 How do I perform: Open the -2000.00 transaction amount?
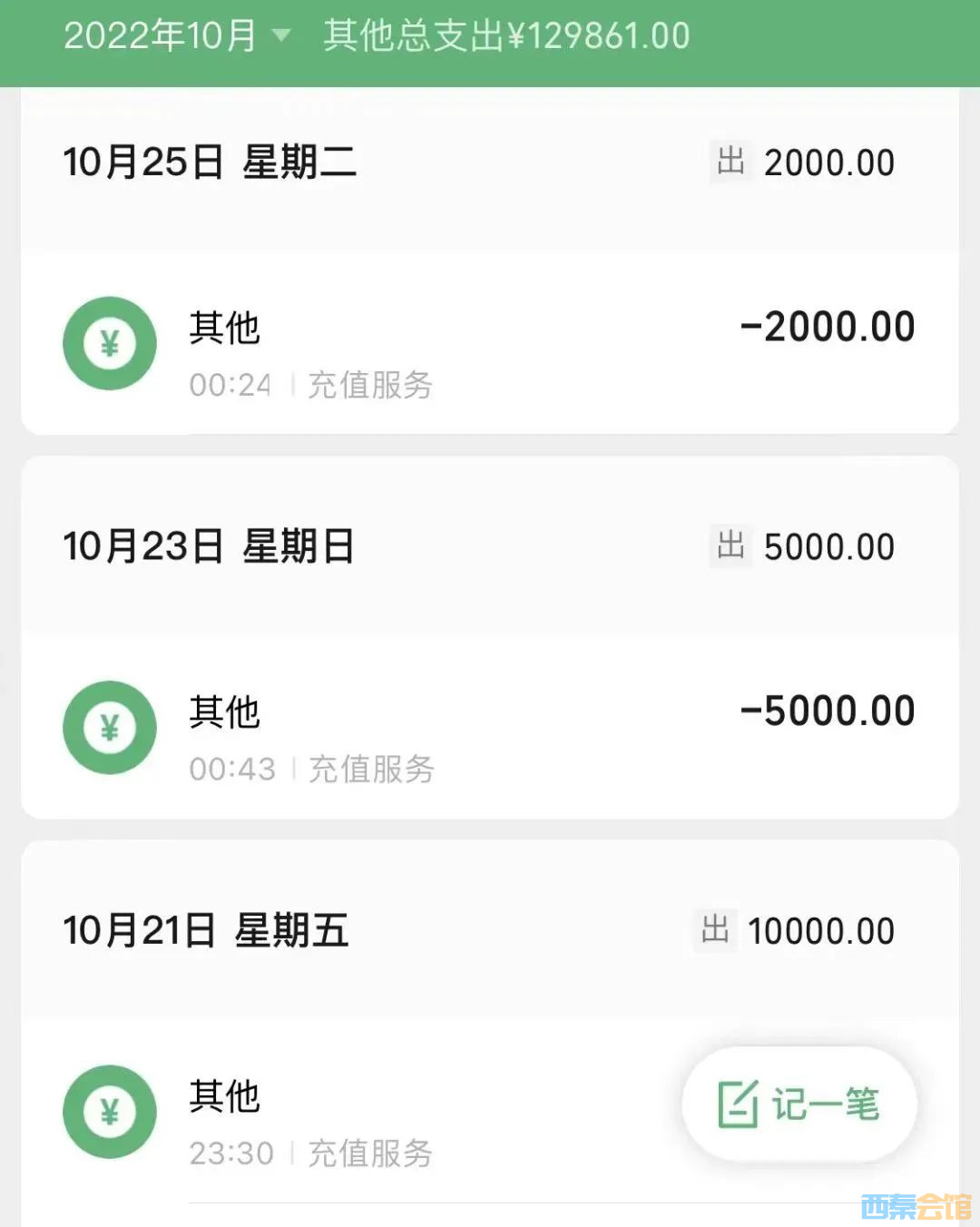coord(827,327)
